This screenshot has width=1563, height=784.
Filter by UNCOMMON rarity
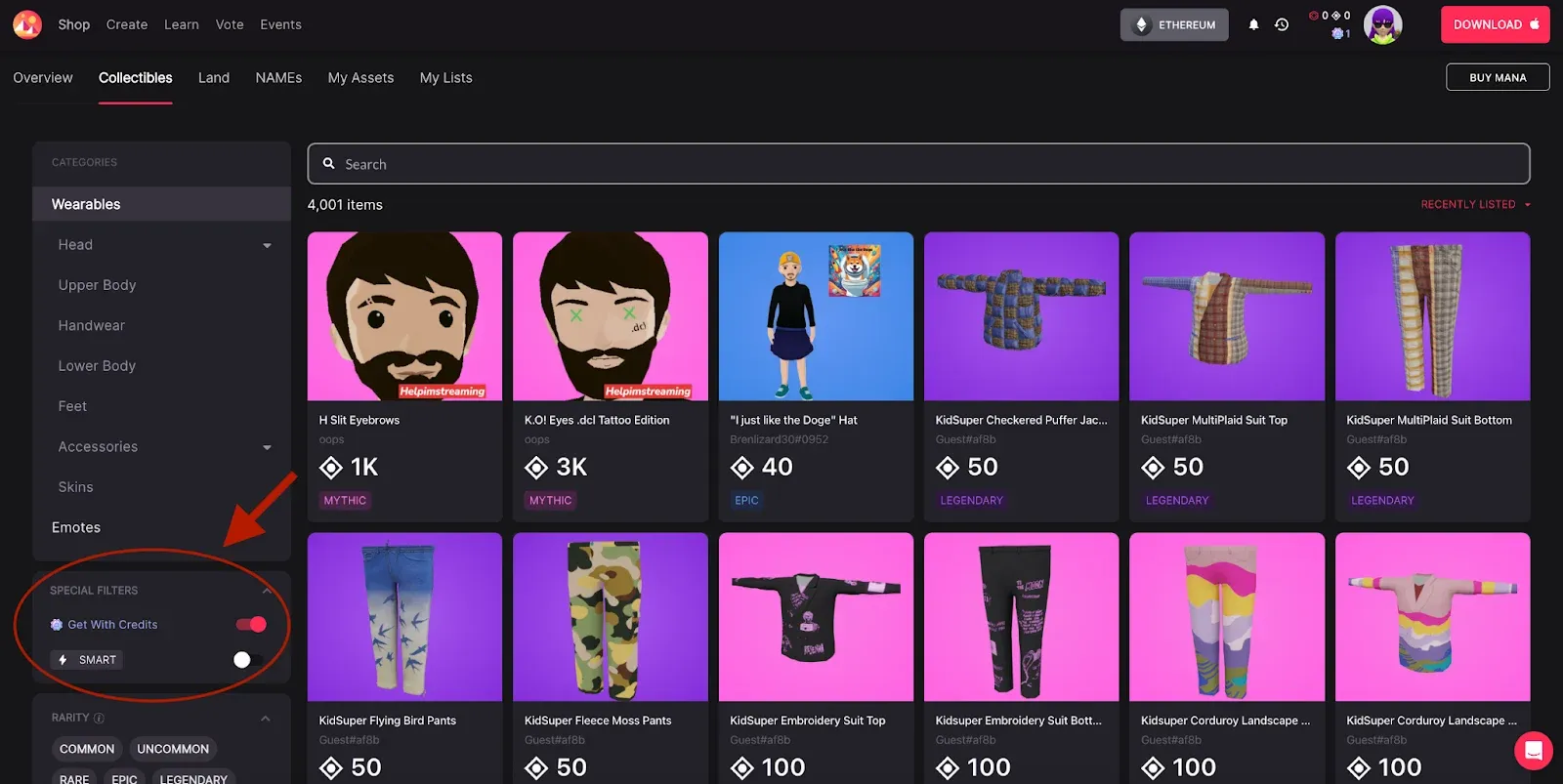click(173, 749)
